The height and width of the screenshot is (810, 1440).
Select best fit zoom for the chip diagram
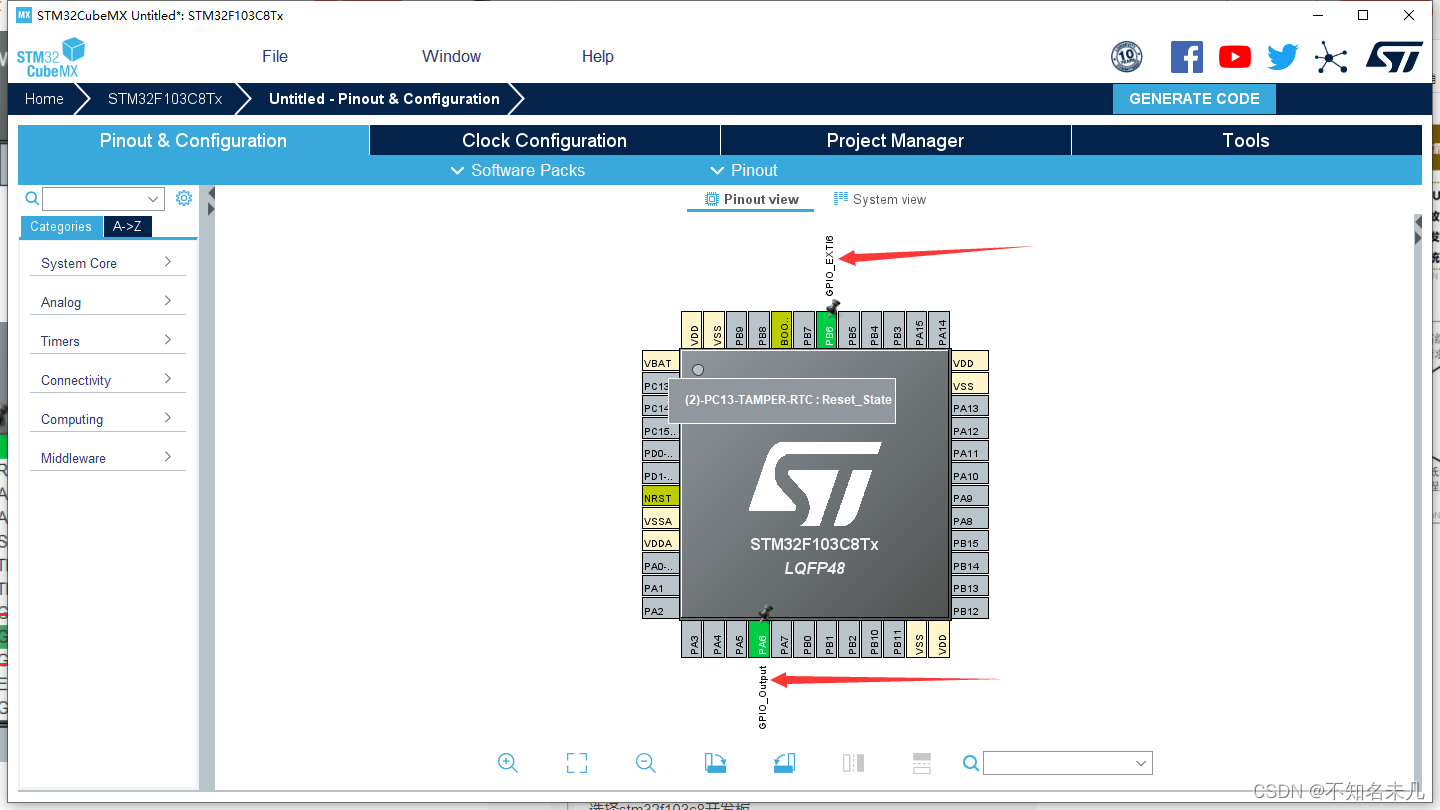[x=577, y=763]
